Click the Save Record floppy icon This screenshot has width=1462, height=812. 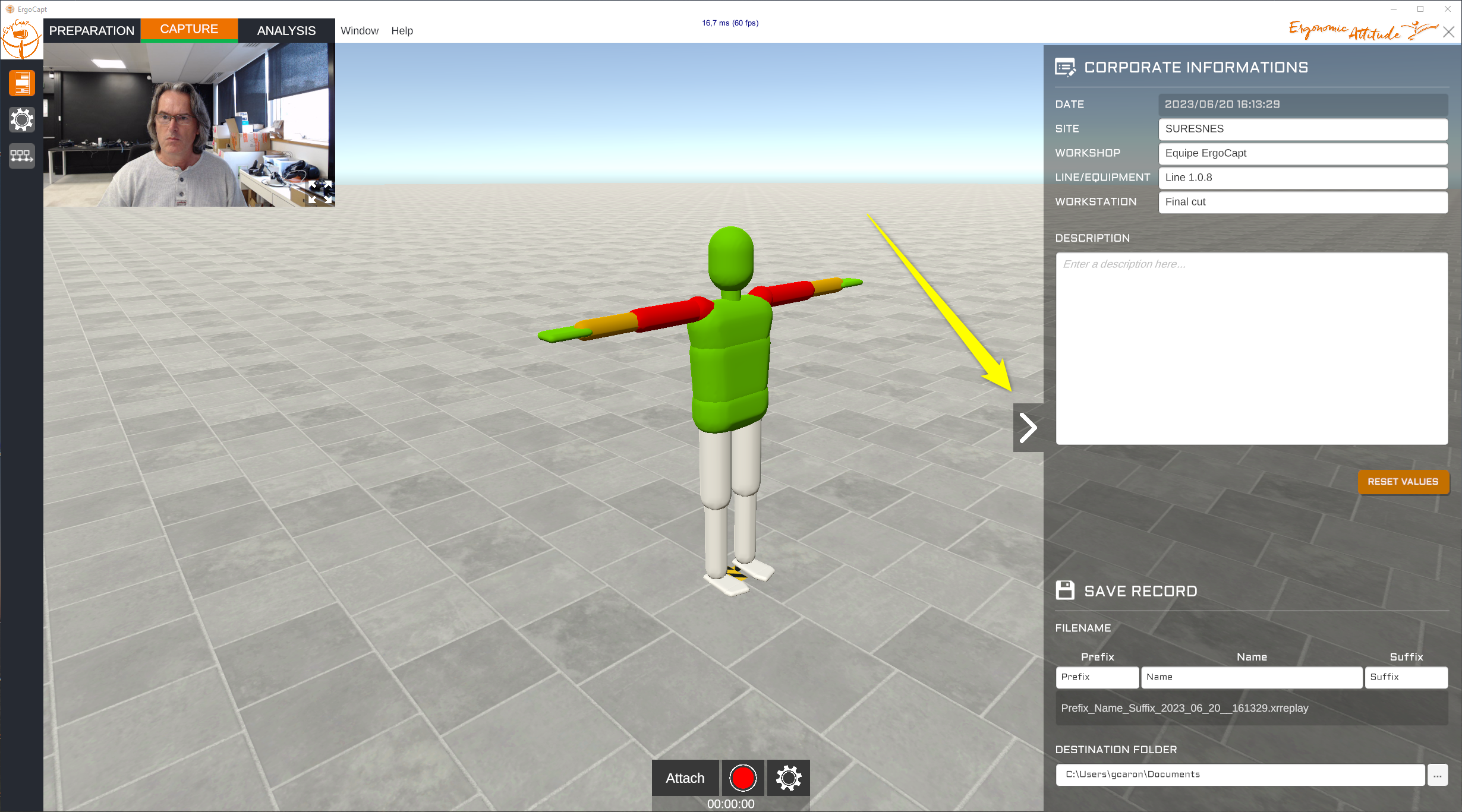tap(1065, 590)
